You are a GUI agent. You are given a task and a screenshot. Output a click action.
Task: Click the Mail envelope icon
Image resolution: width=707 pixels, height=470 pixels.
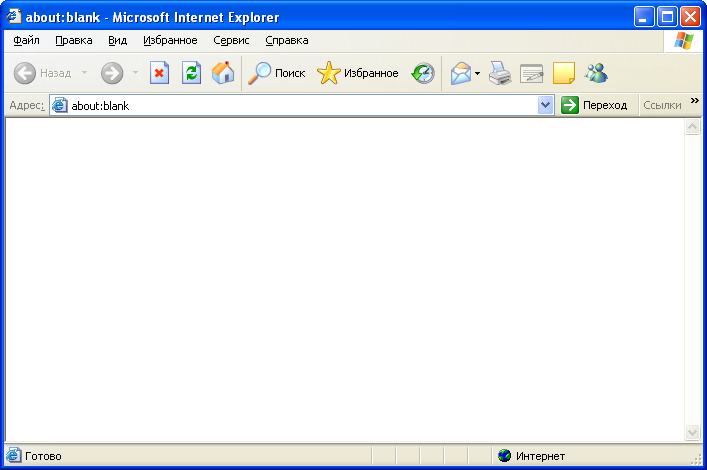[461, 73]
